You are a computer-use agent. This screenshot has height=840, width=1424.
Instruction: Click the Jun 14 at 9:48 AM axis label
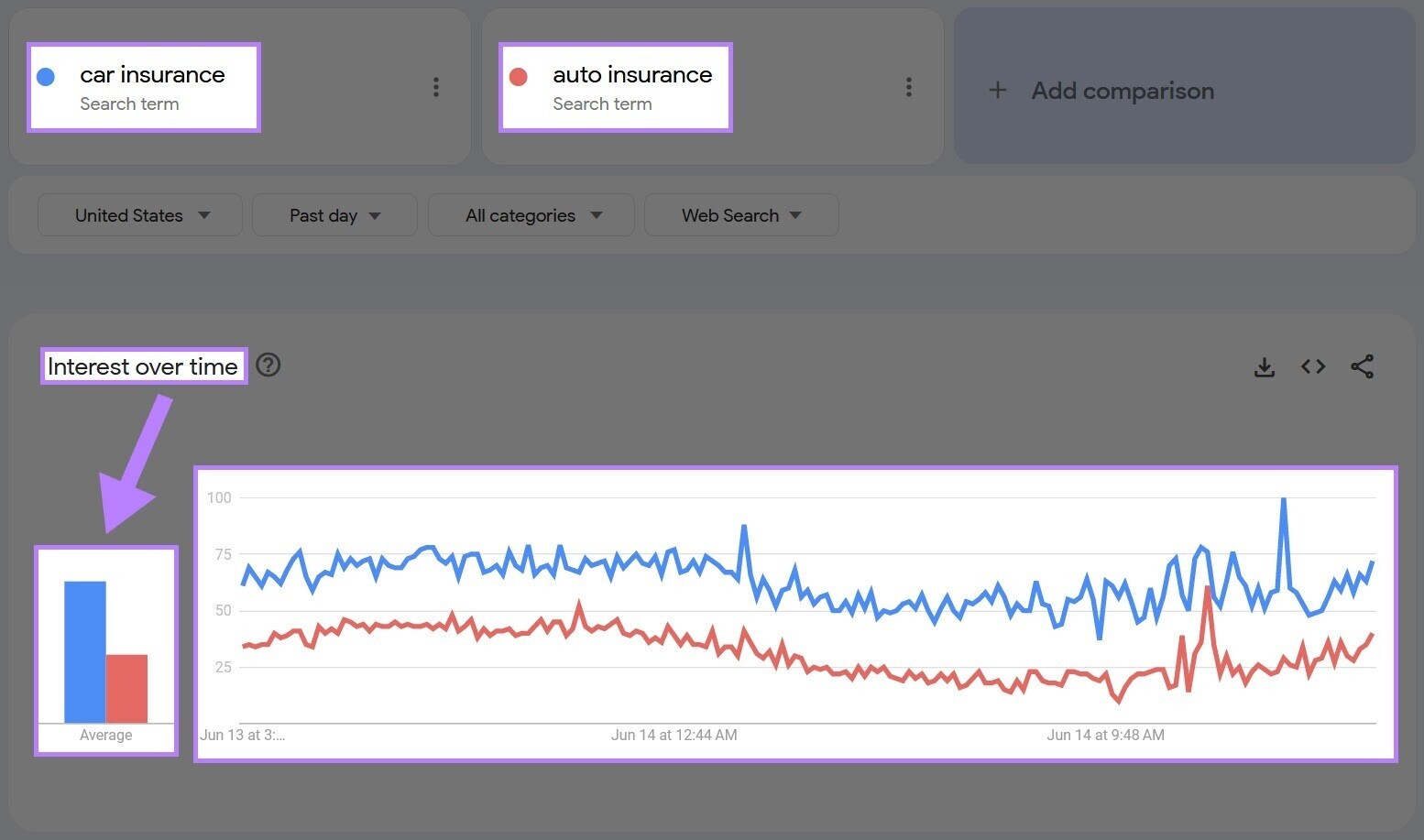1105,735
